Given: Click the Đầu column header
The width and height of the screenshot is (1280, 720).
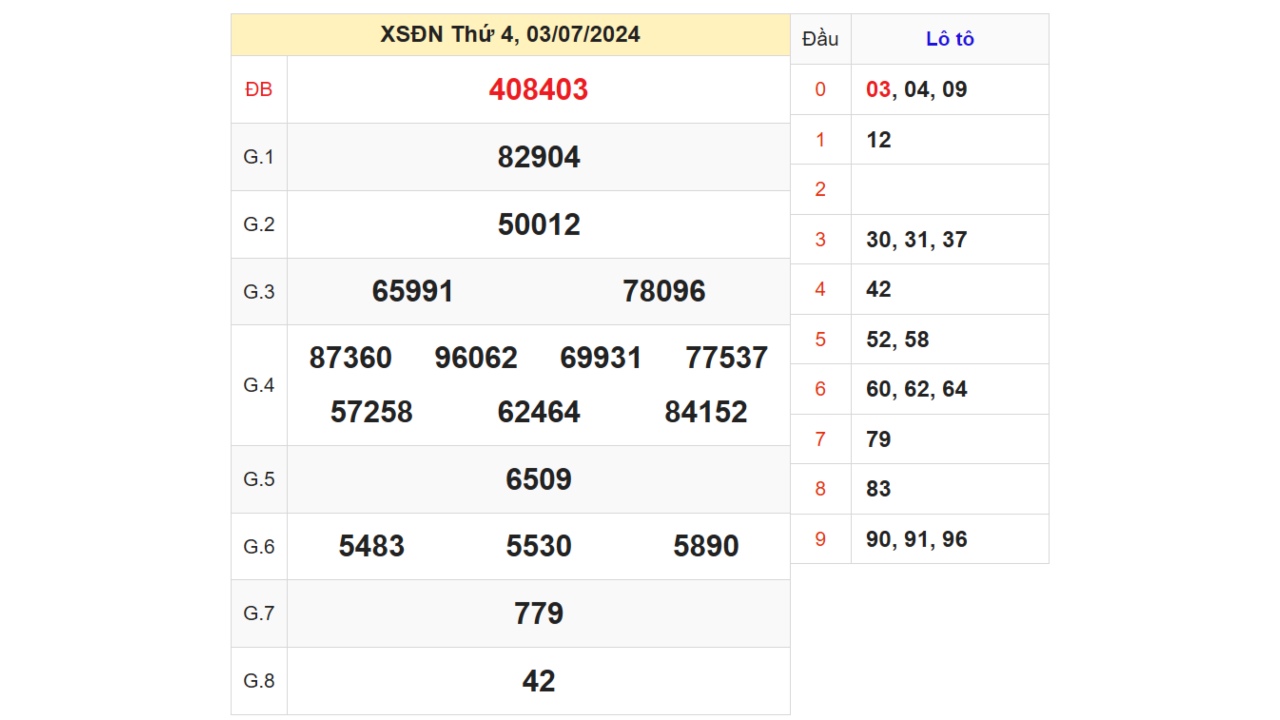Looking at the screenshot, I should pos(820,39).
